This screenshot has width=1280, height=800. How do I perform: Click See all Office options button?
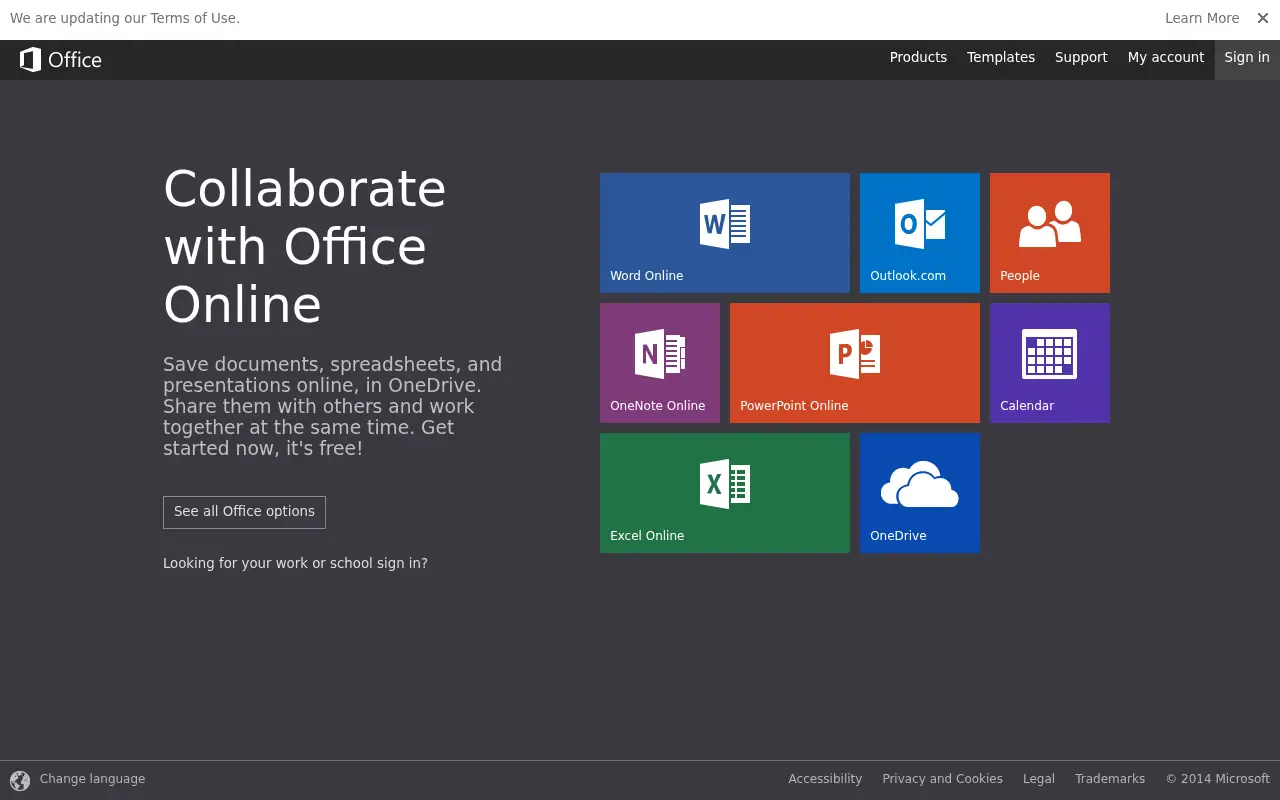244,512
